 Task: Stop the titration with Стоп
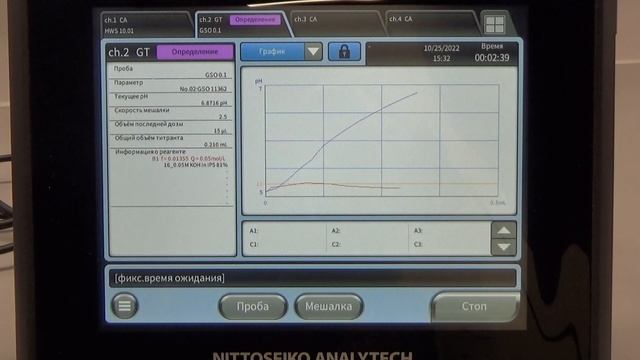click(x=474, y=307)
